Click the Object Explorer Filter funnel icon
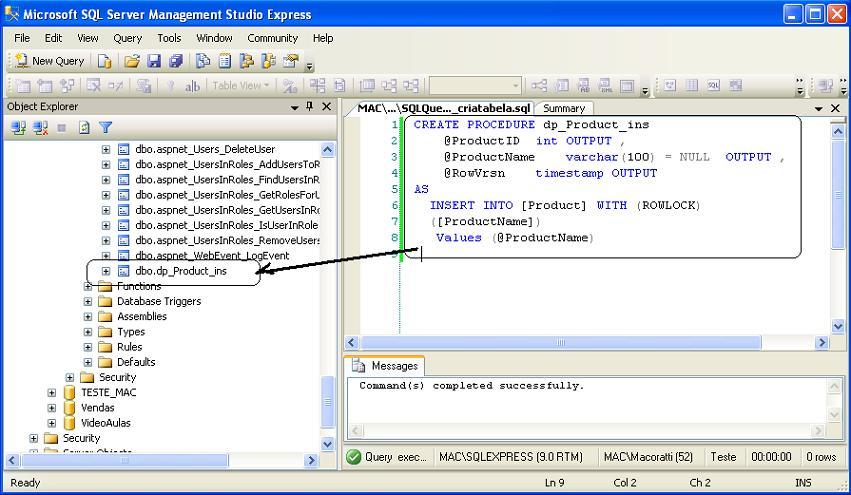 [104, 128]
